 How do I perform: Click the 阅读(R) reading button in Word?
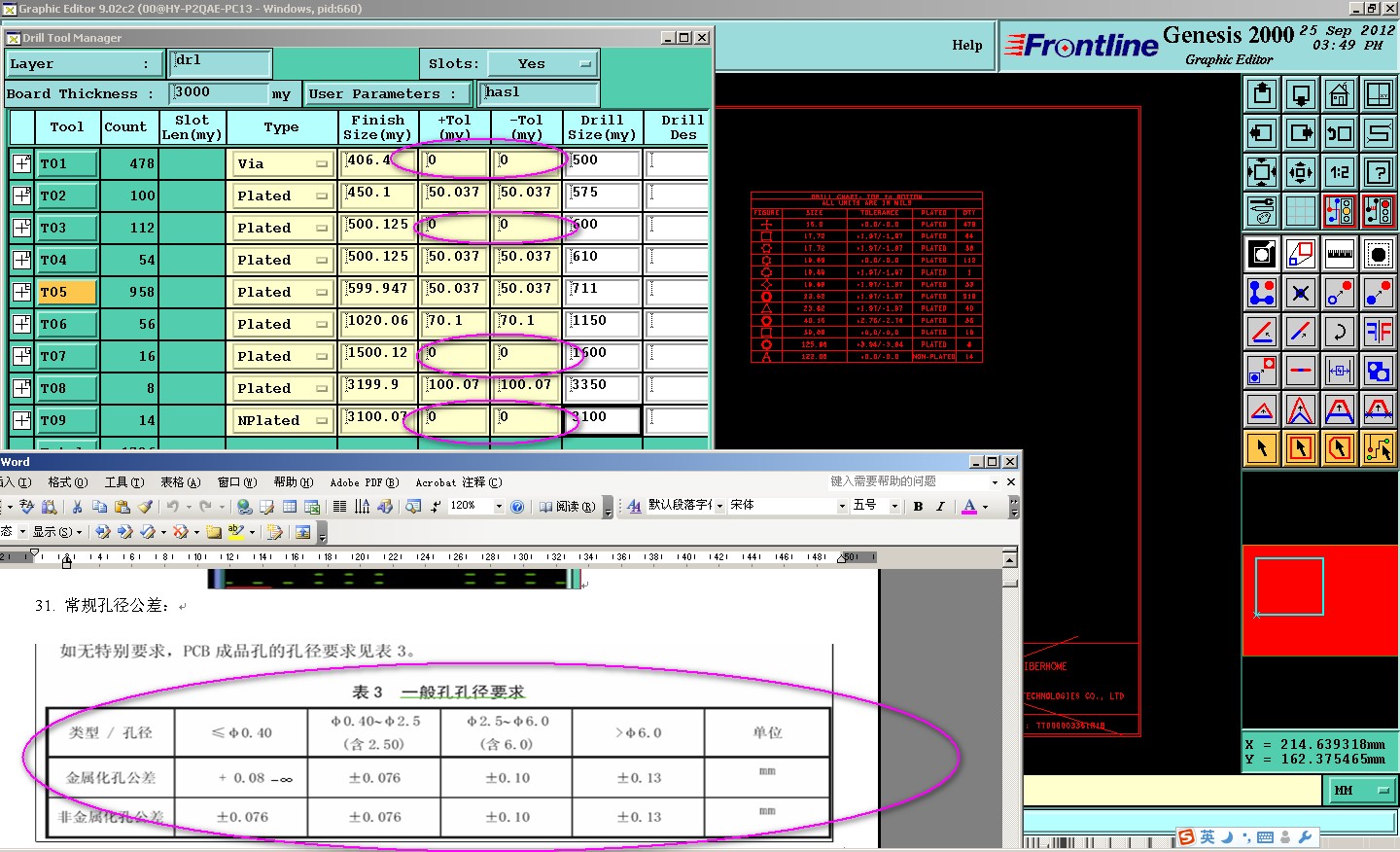click(x=567, y=507)
